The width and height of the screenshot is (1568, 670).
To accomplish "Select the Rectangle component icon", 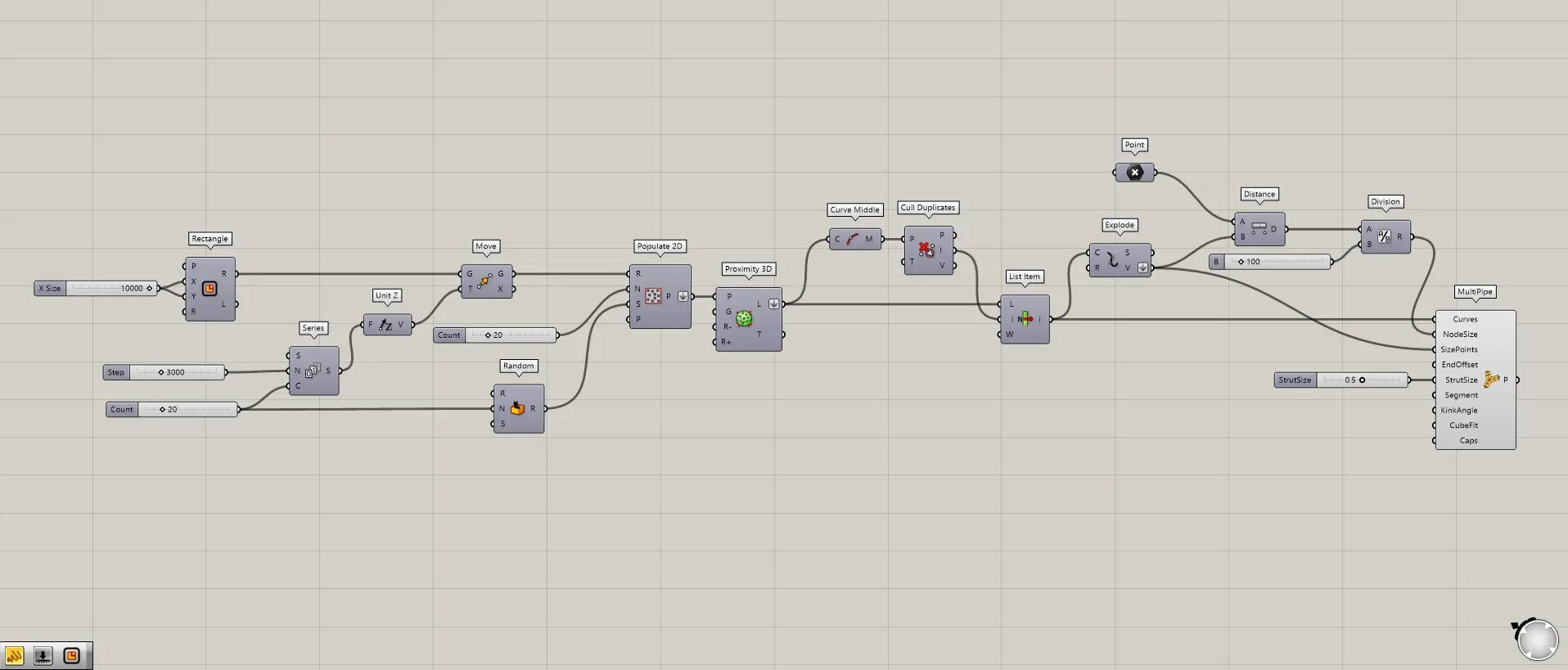I will (210, 289).
